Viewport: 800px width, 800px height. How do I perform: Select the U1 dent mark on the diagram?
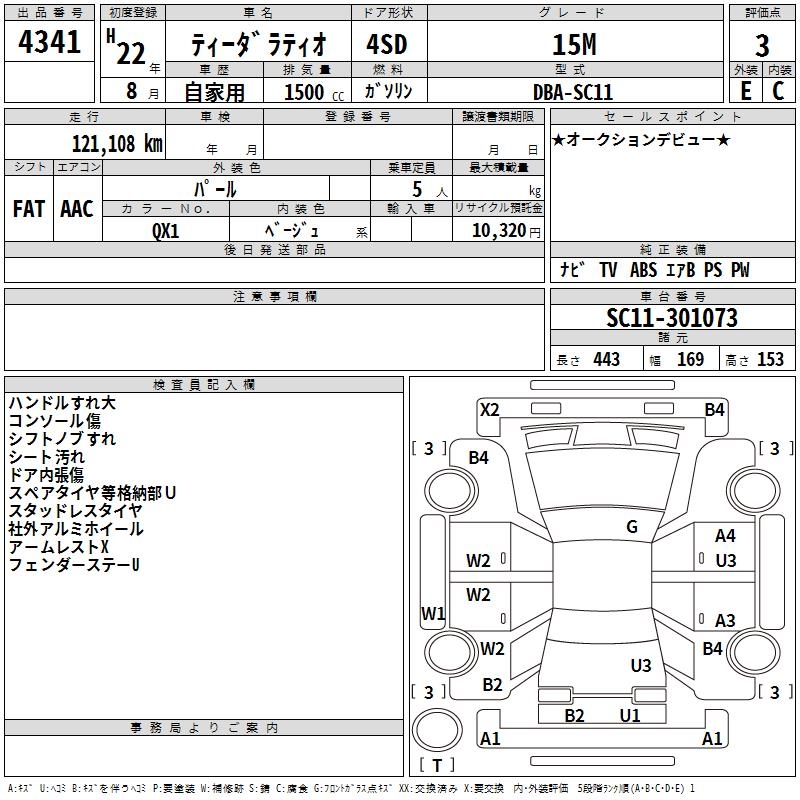(630, 715)
